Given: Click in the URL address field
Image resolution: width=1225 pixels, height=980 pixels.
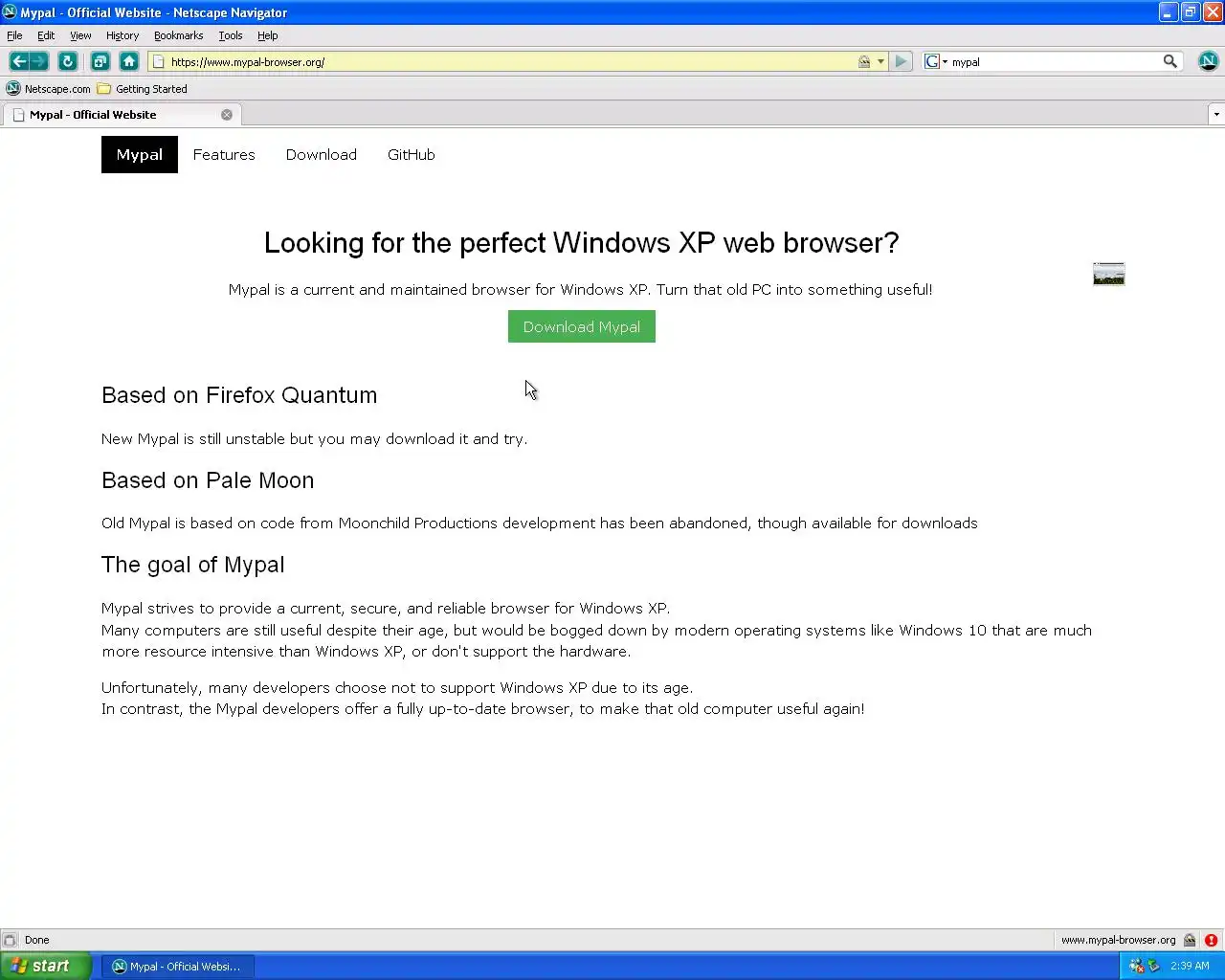Looking at the screenshot, I should coord(512,61).
